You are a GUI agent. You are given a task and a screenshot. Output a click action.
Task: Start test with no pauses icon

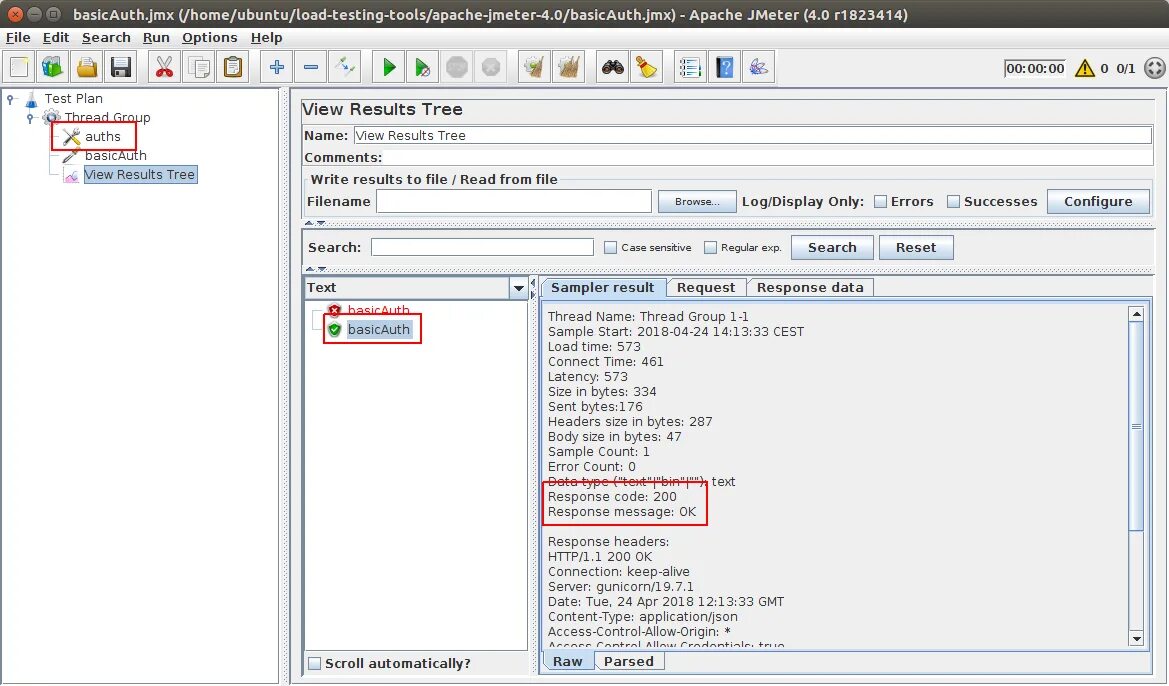[x=423, y=67]
